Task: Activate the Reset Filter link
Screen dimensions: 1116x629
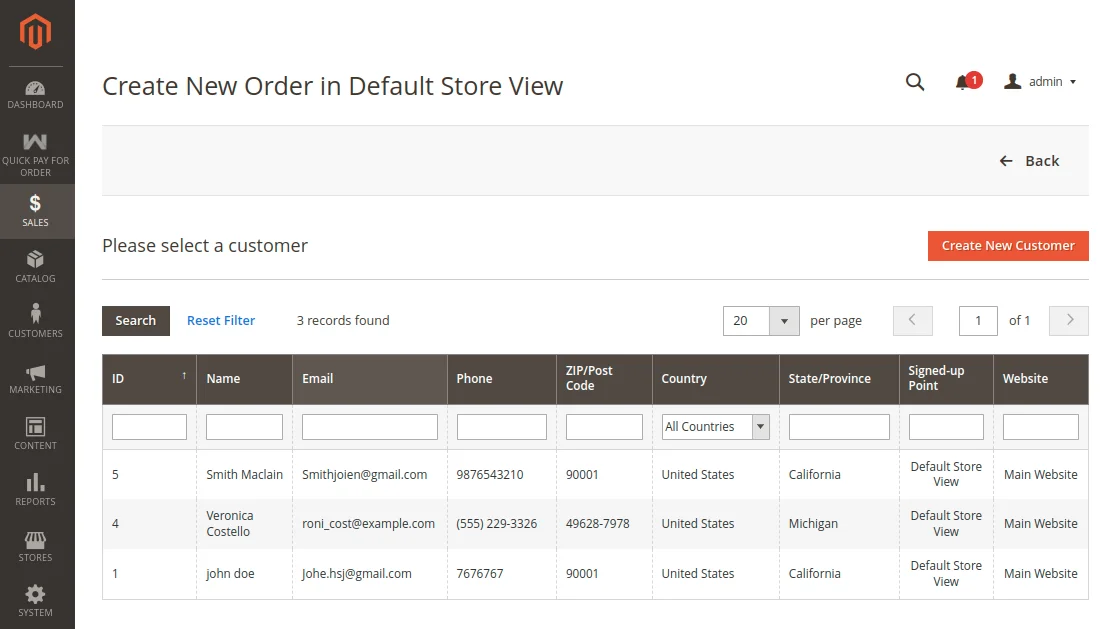Action: click(x=221, y=320)
